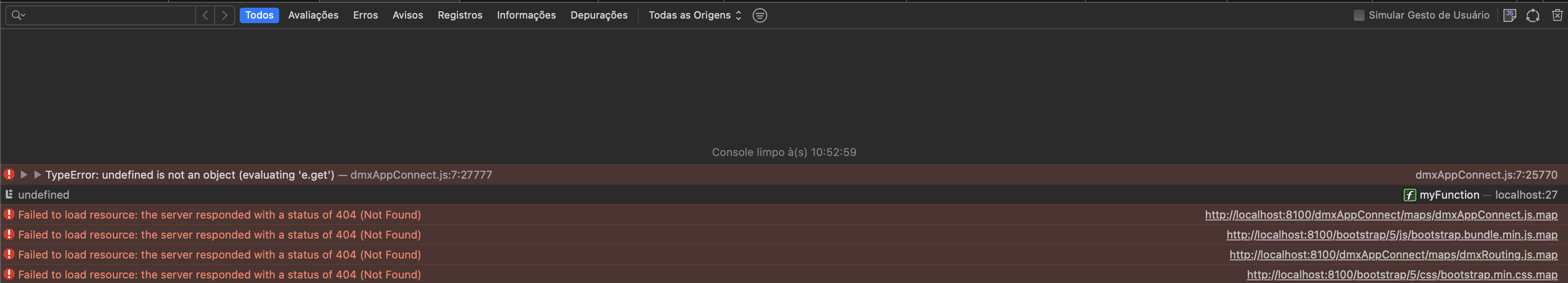Open the Todas as Origens dropdown
This screenshot has height=283, width=1568.
(x=695, y=15)
